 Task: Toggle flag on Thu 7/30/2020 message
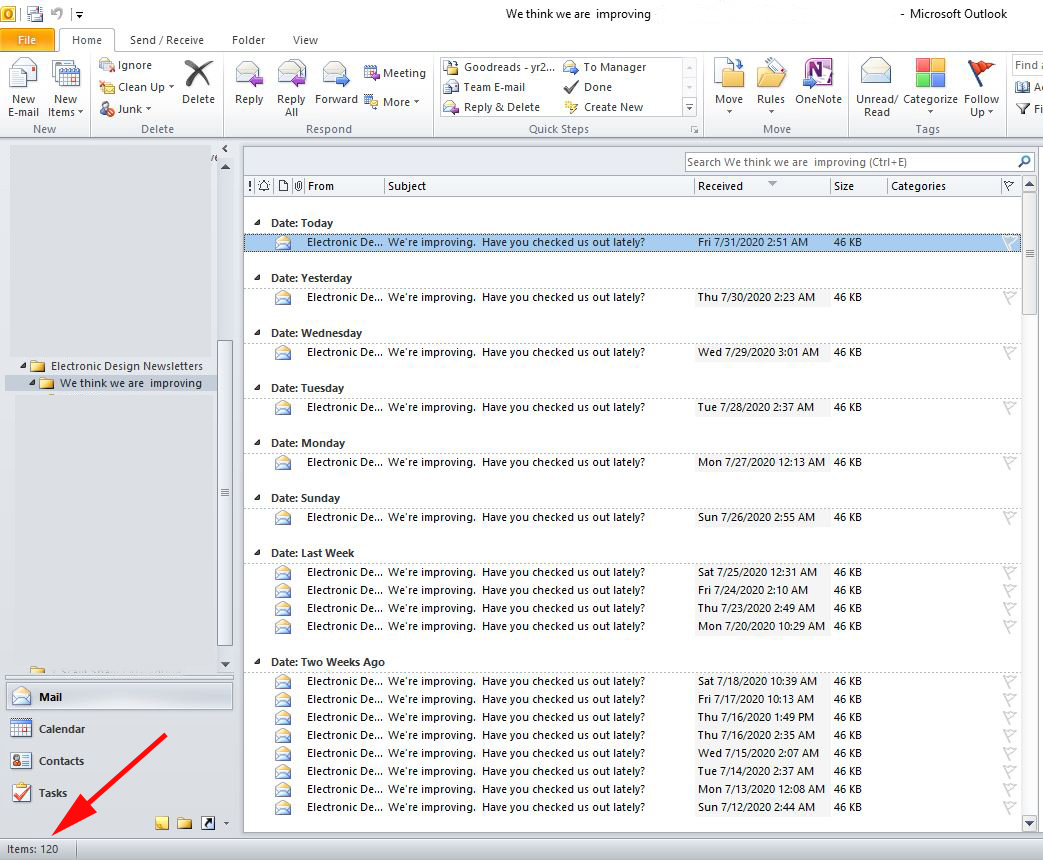(x=1009, y=297)
